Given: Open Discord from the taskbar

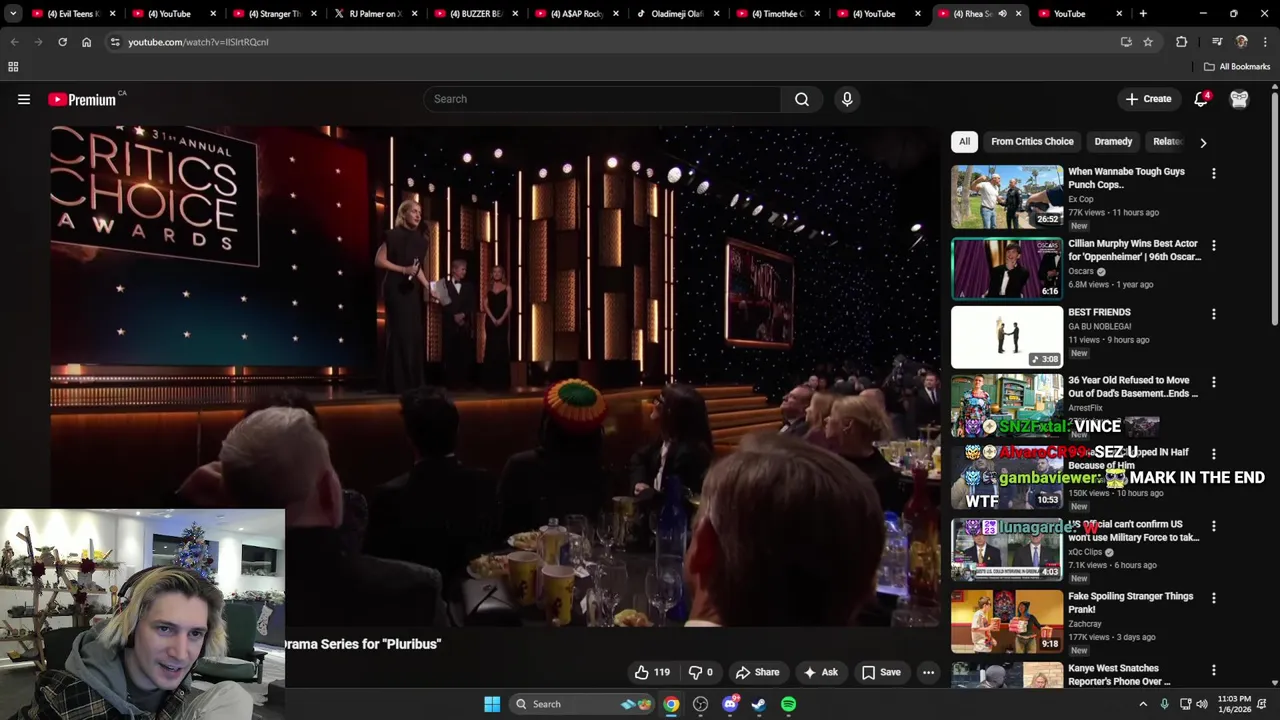Looking at the screenshot, I should [x=730, y=704].
